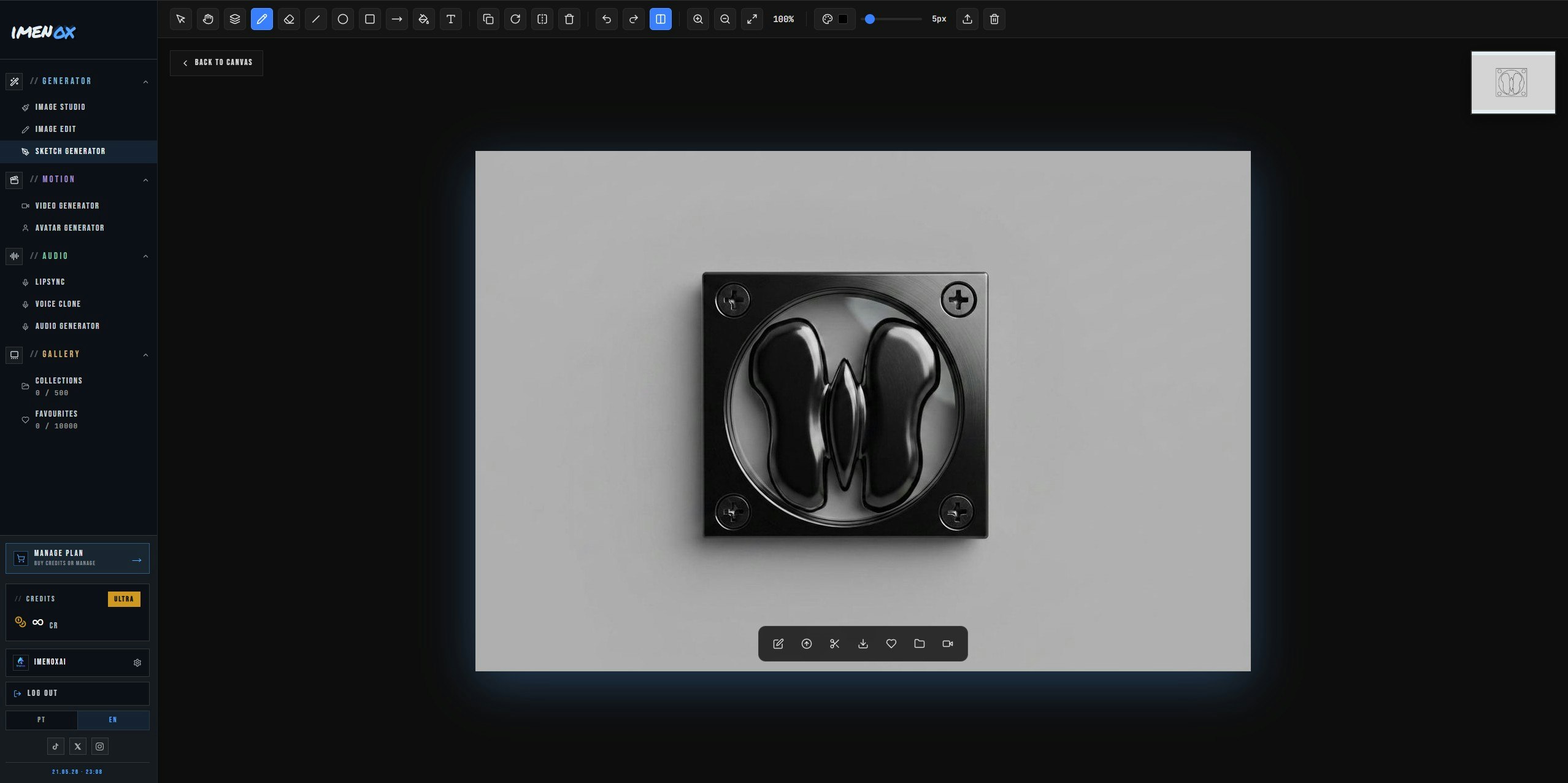Screen dimensions: 1568x783
Task: Activate the paint bucket fill tool
Action: coord(424,19)
